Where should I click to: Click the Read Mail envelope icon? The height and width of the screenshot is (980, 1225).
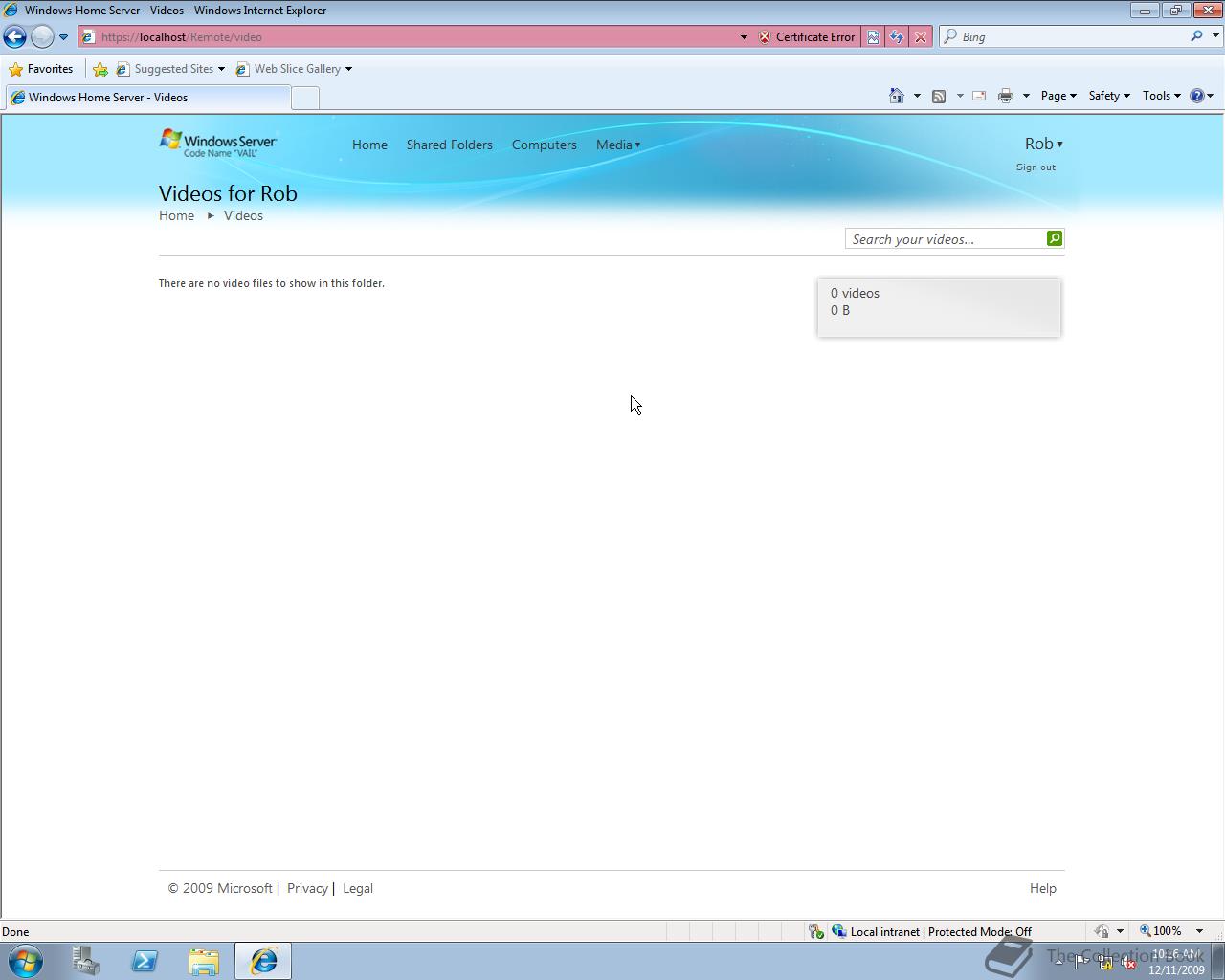[979, 96]
